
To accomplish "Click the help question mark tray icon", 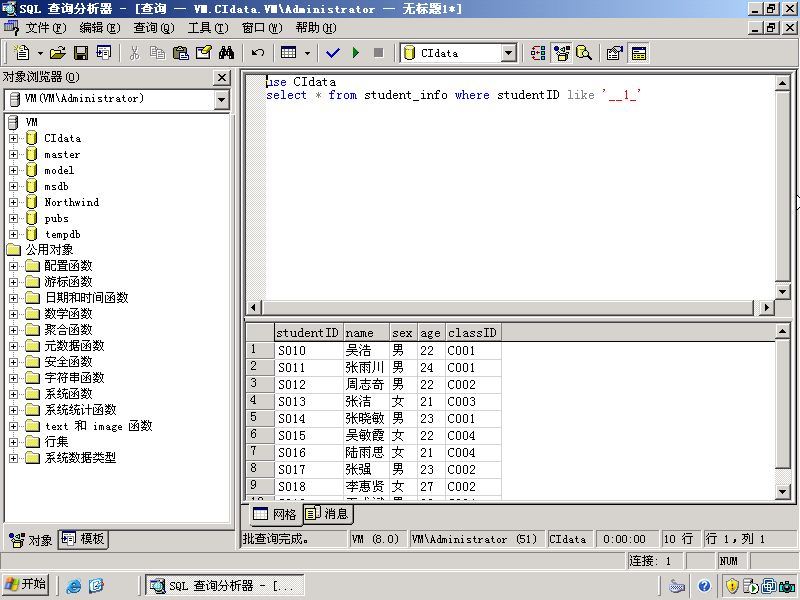I will tap(704, 586).
